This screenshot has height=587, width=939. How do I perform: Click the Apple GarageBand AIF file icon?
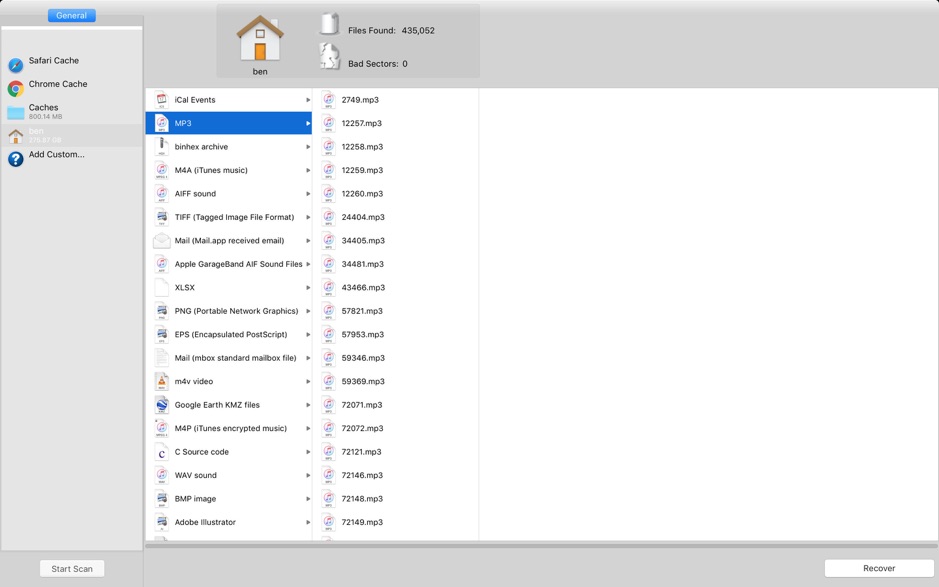coord(161,264)
